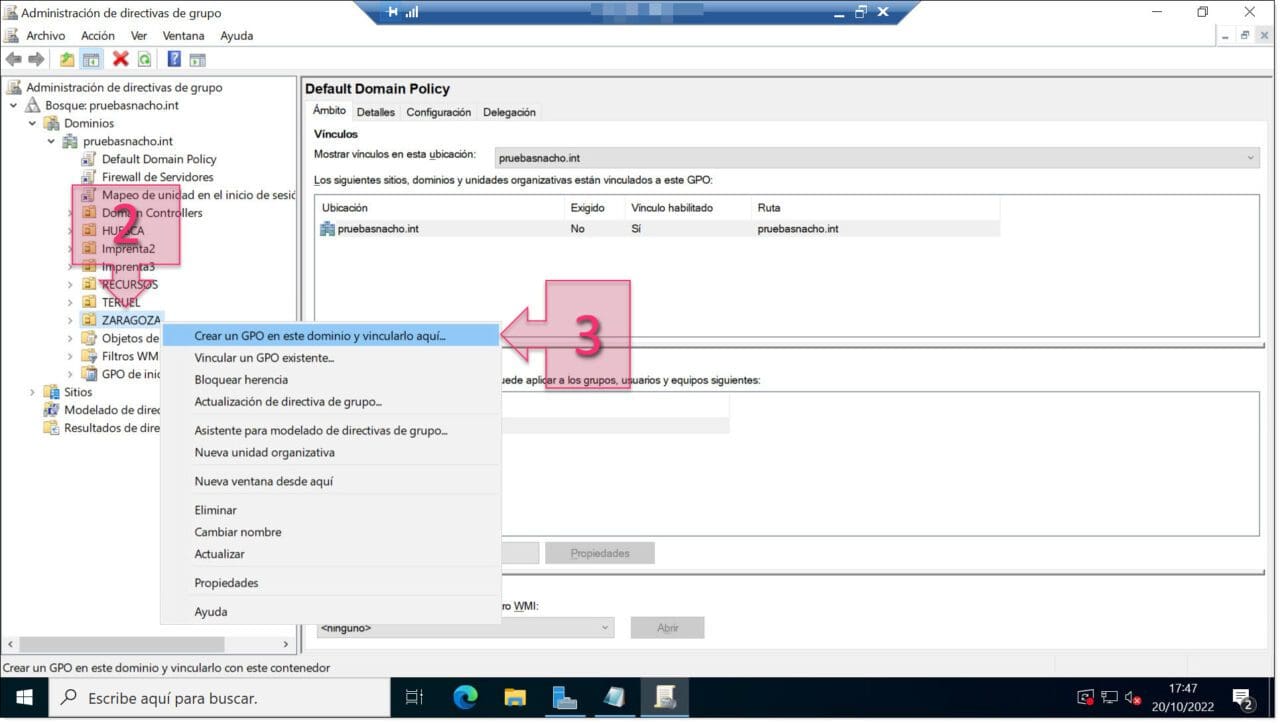Click the TERUEL organizational unit icon

pos(89,302)
